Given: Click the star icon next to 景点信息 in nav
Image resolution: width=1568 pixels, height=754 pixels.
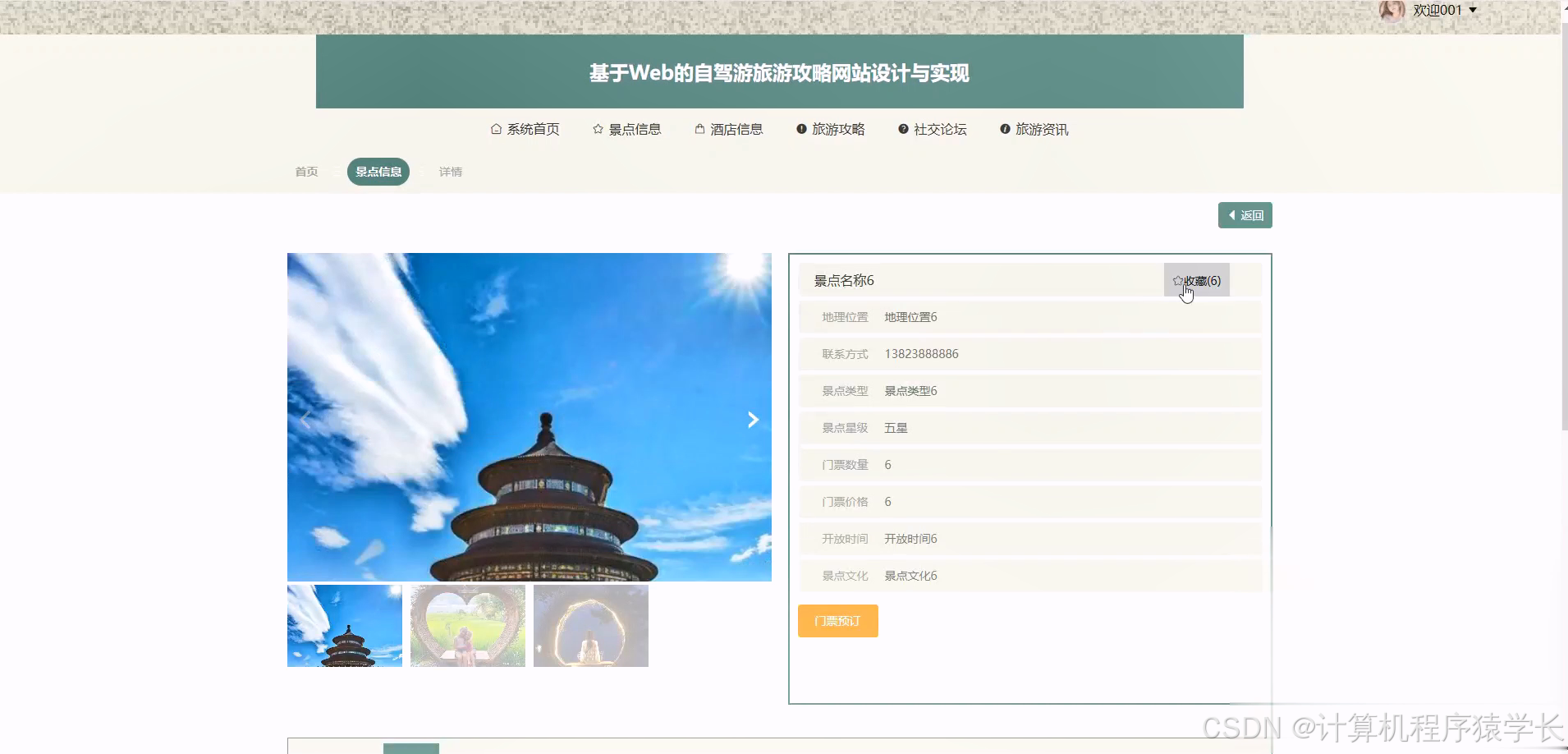Looking at the screenshot, I should pos(597,129).
